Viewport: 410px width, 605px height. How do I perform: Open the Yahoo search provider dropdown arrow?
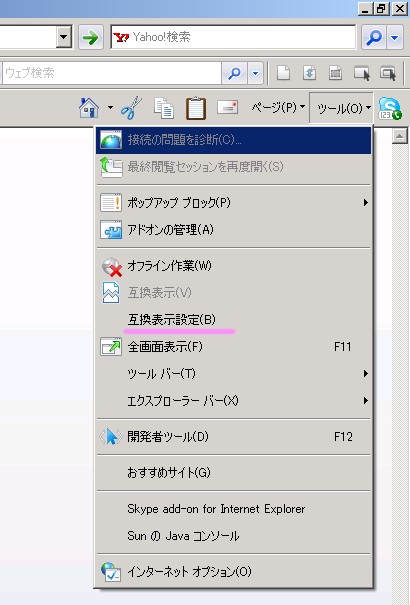[x=395, y=37]
